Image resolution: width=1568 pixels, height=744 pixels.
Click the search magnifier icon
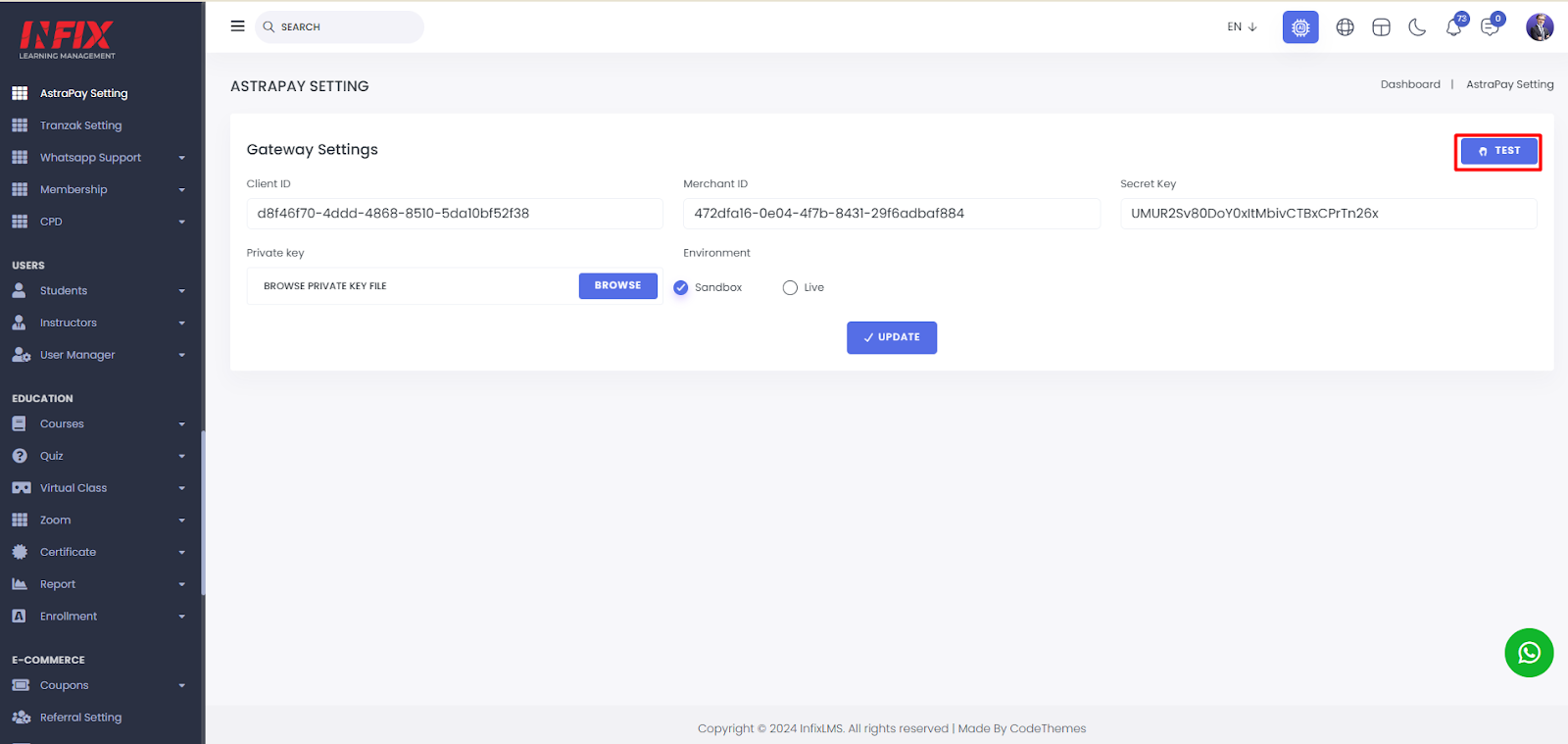click(269, 27)
